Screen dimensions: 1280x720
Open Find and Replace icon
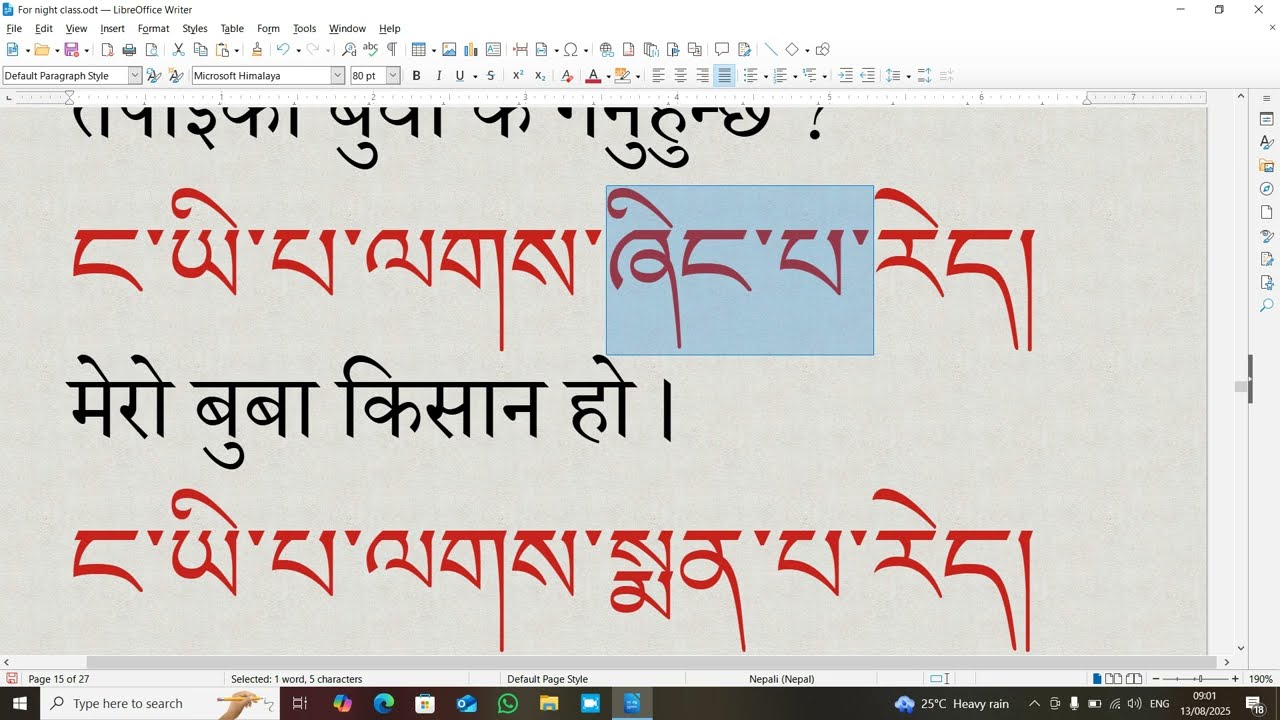pos(349,50)
